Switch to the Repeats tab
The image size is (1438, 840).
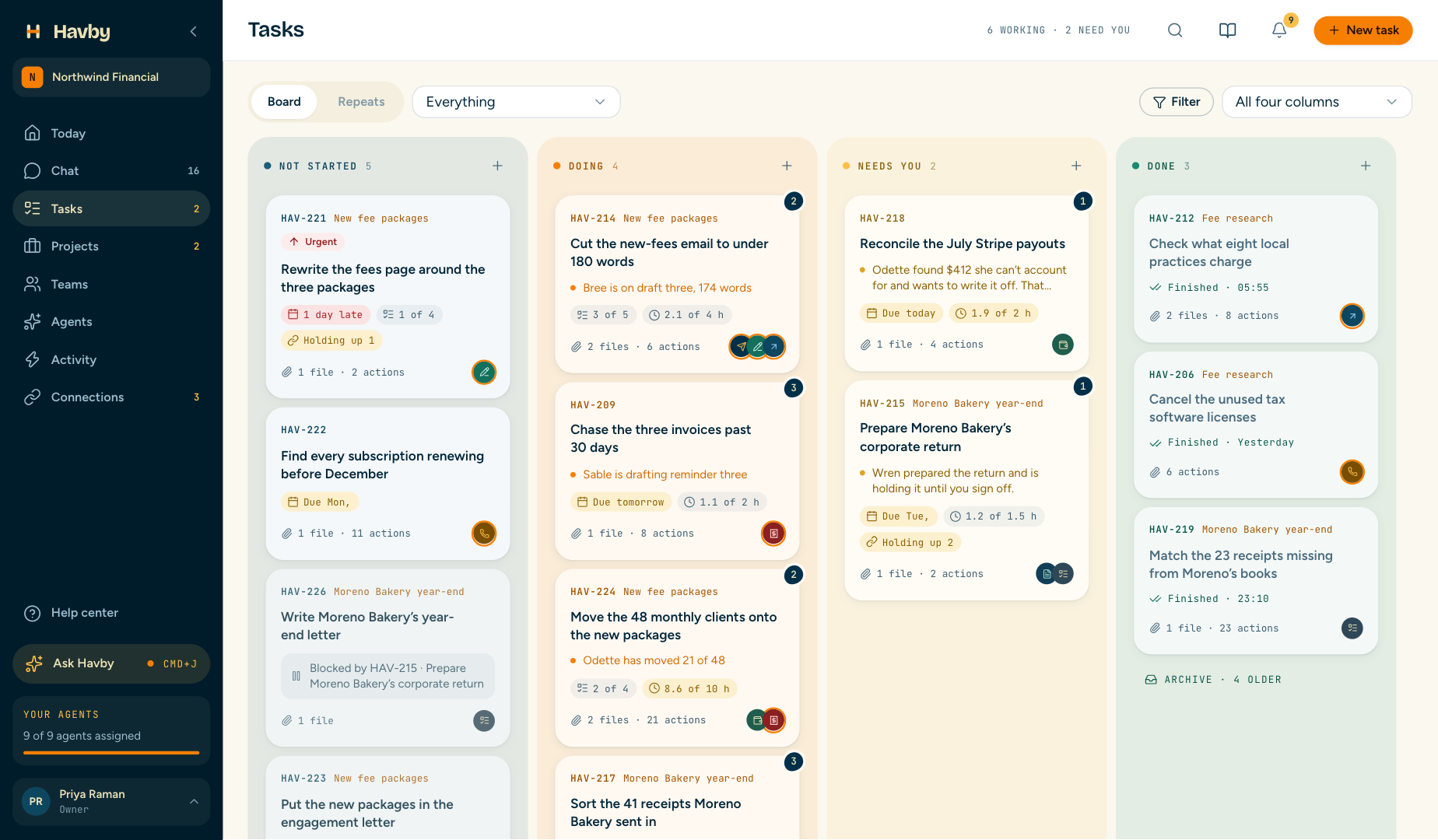[x=361, y=102]
